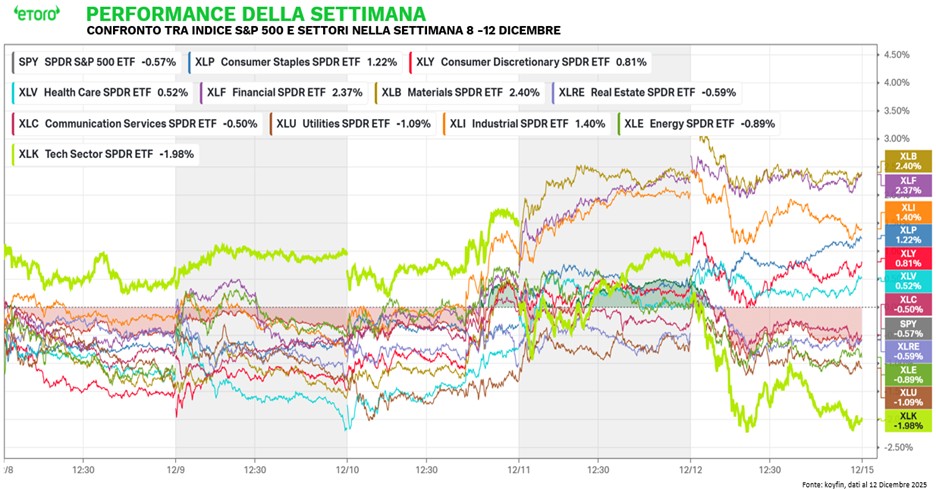Click the XLB 2.40% tag on right axis

coord(903,163)
